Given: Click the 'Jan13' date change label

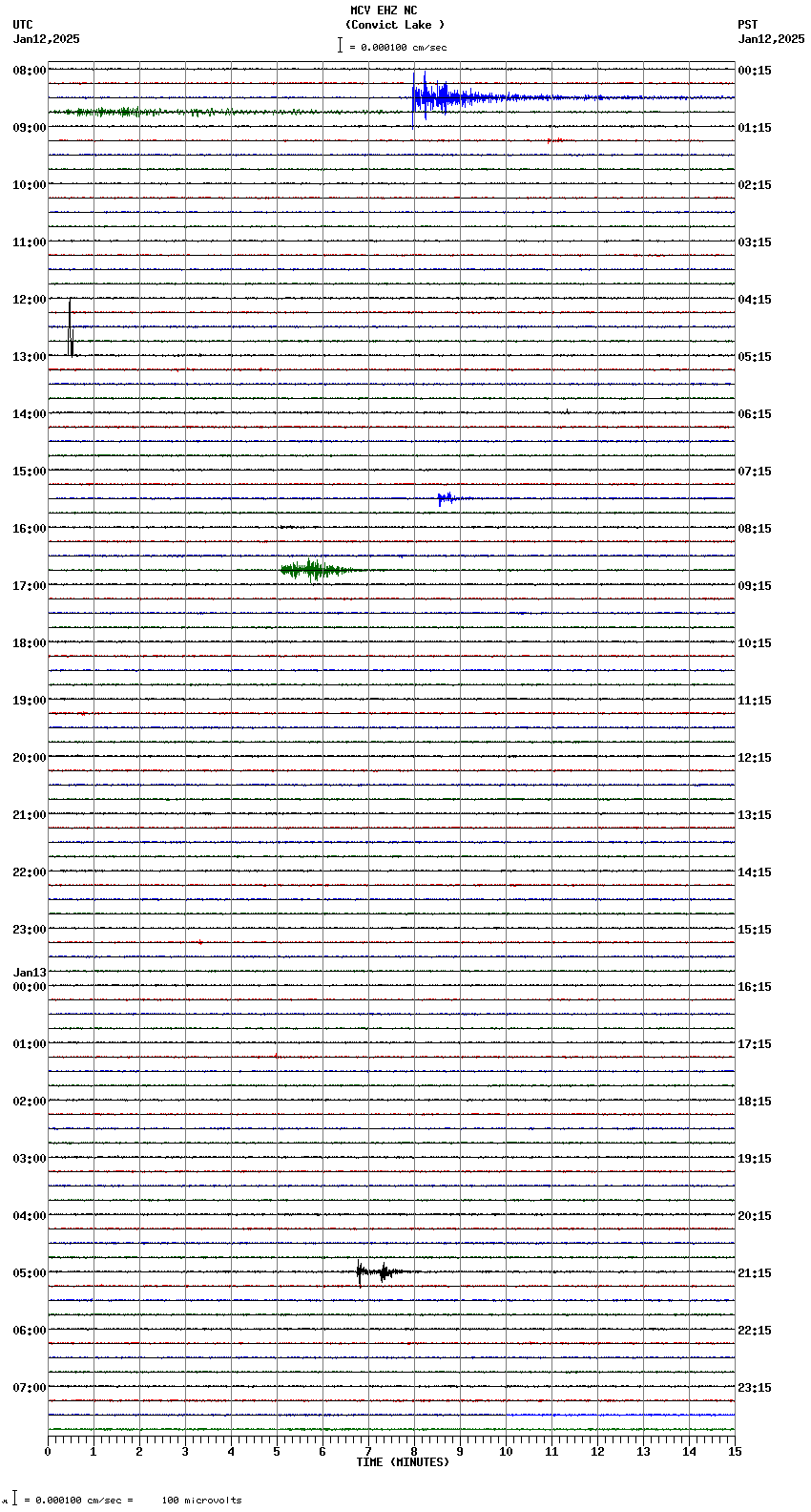Looking at the screenshot, I should pyautogui.click(x=30, y=973).
